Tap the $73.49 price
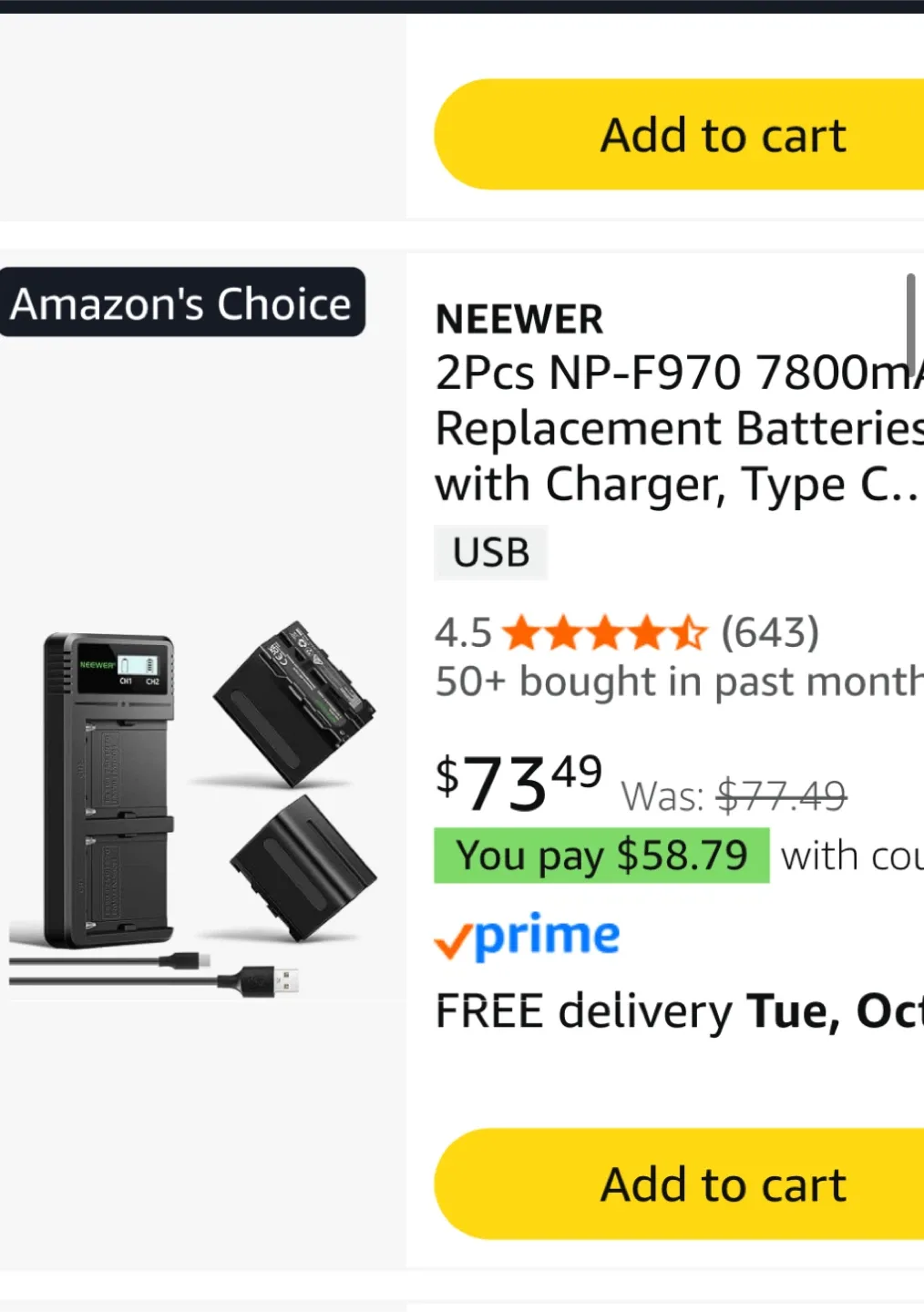The height and width of the screenshot is (1312, 924). click(518, 783)
